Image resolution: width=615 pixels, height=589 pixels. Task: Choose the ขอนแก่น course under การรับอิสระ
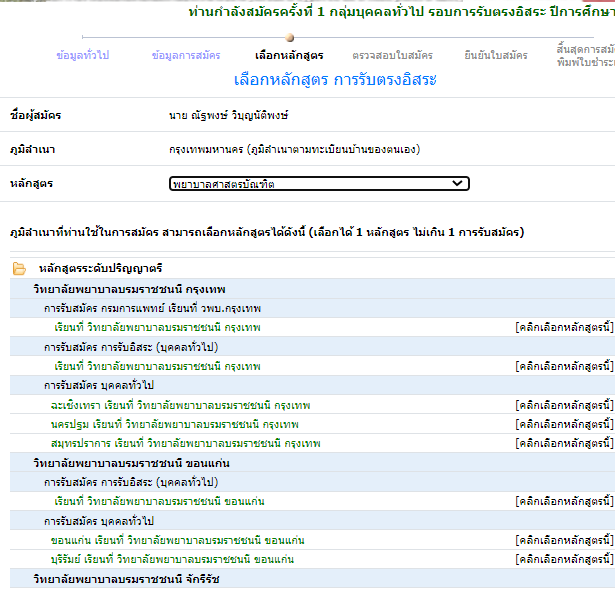click(564, 502)
